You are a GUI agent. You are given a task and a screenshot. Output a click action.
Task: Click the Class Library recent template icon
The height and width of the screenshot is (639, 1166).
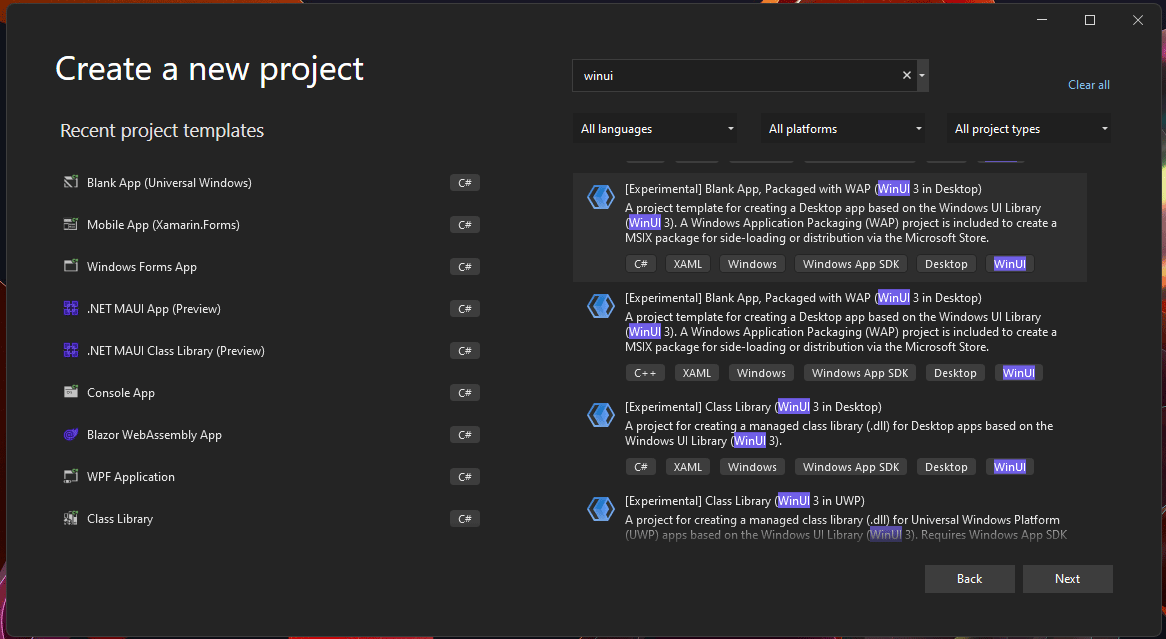71,518
